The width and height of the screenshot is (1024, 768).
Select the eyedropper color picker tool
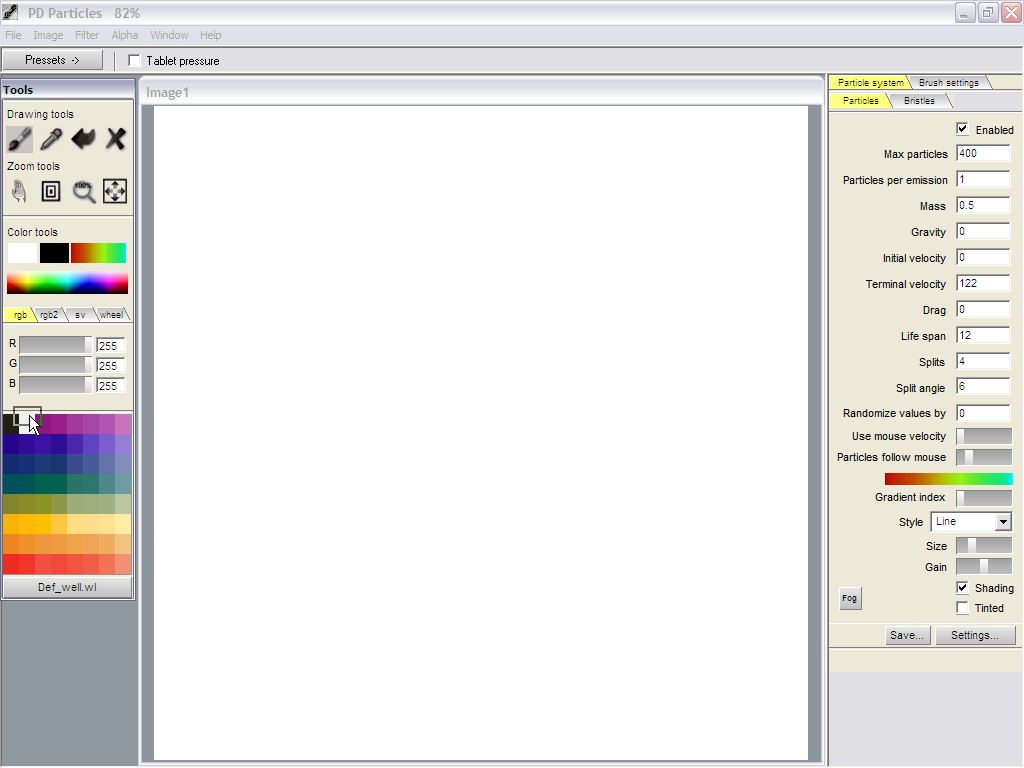point(51,139)
